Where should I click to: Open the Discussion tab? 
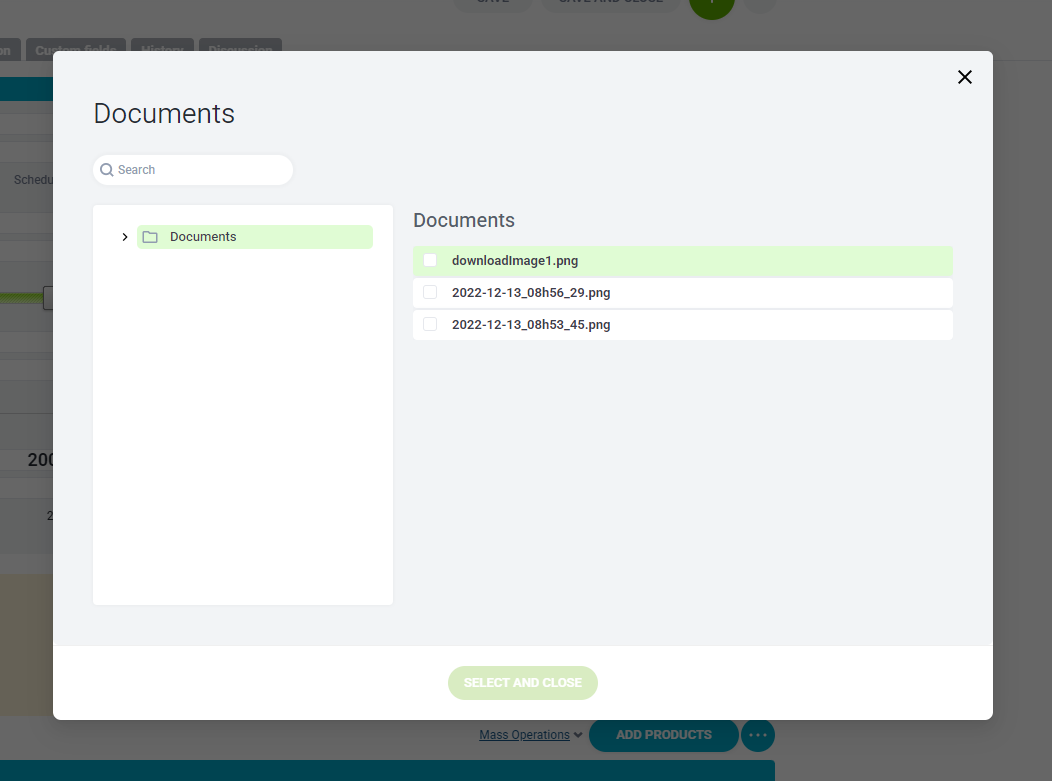(x=240, y=50)
